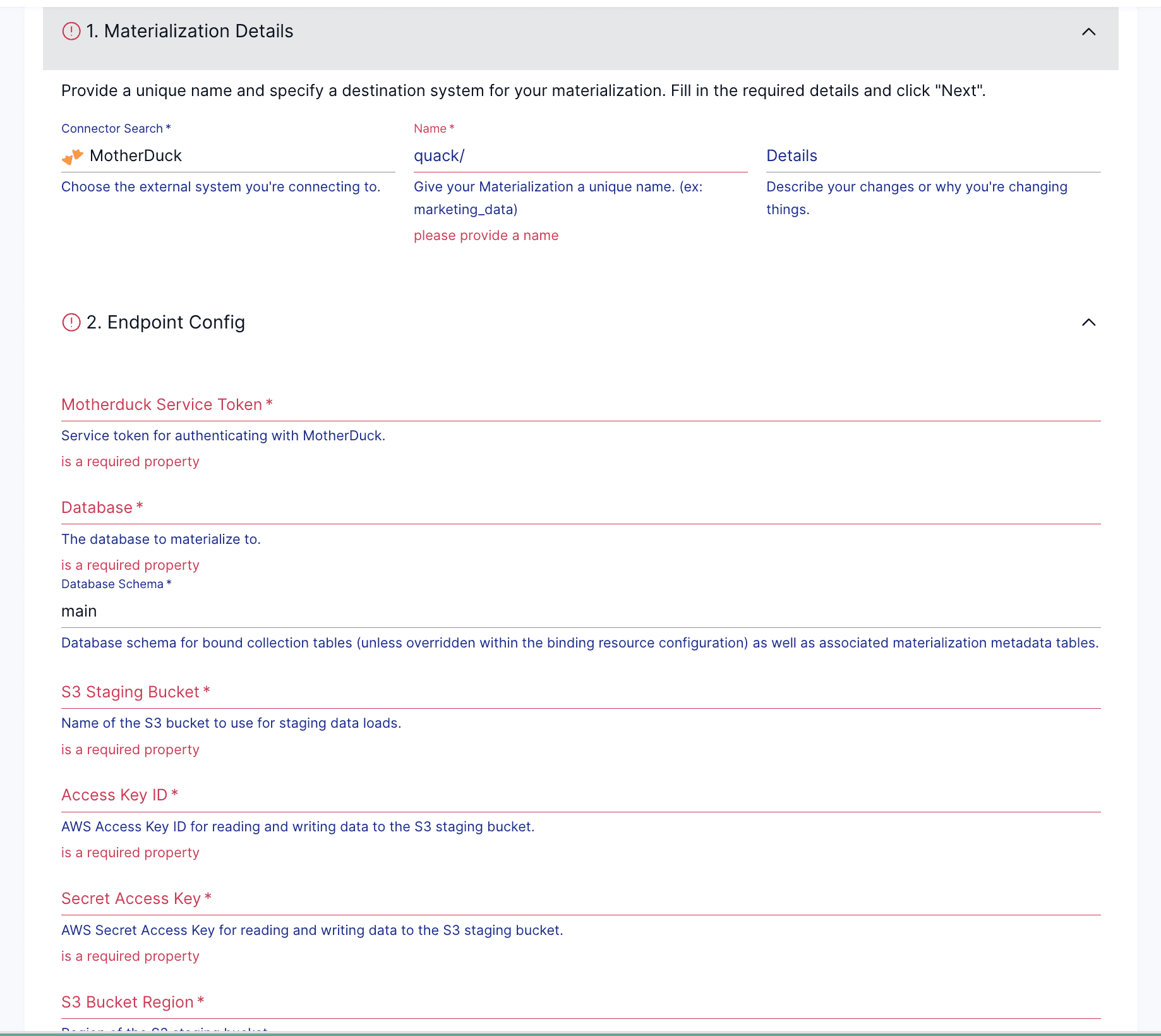Viewport: 1161px width, 1036px height.
Task: Focus the Access Key ID input
Action: (580, 795)
